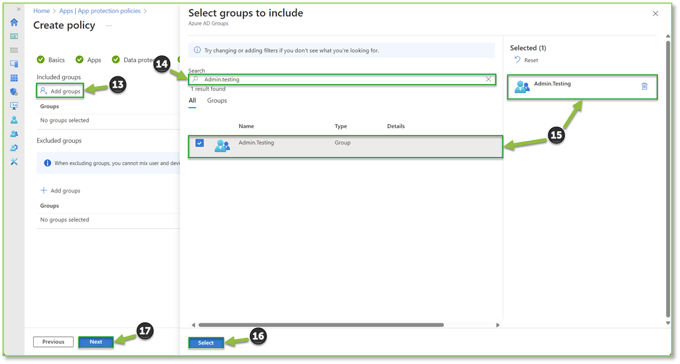This screenshot has width=680, height=364.
Task: Click the Previous button
Action: point(53,342)
